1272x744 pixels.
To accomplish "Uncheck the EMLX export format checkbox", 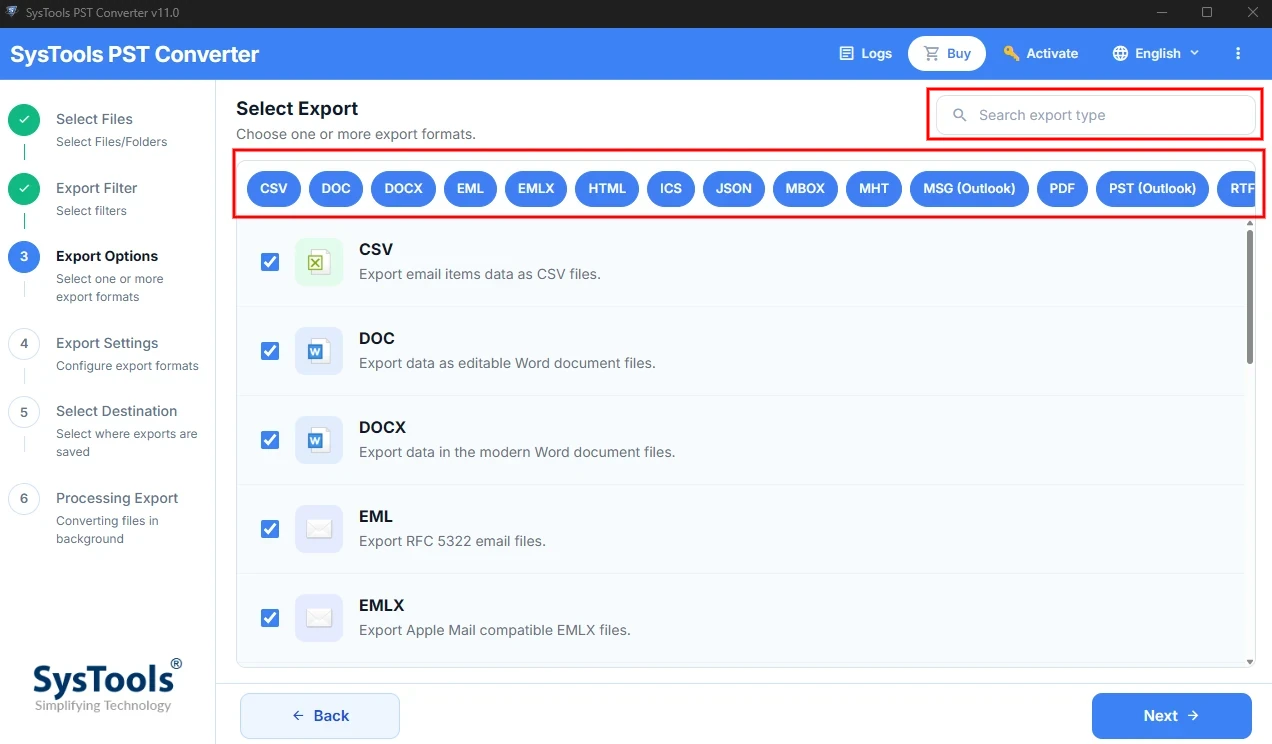I will coord(270,618).
